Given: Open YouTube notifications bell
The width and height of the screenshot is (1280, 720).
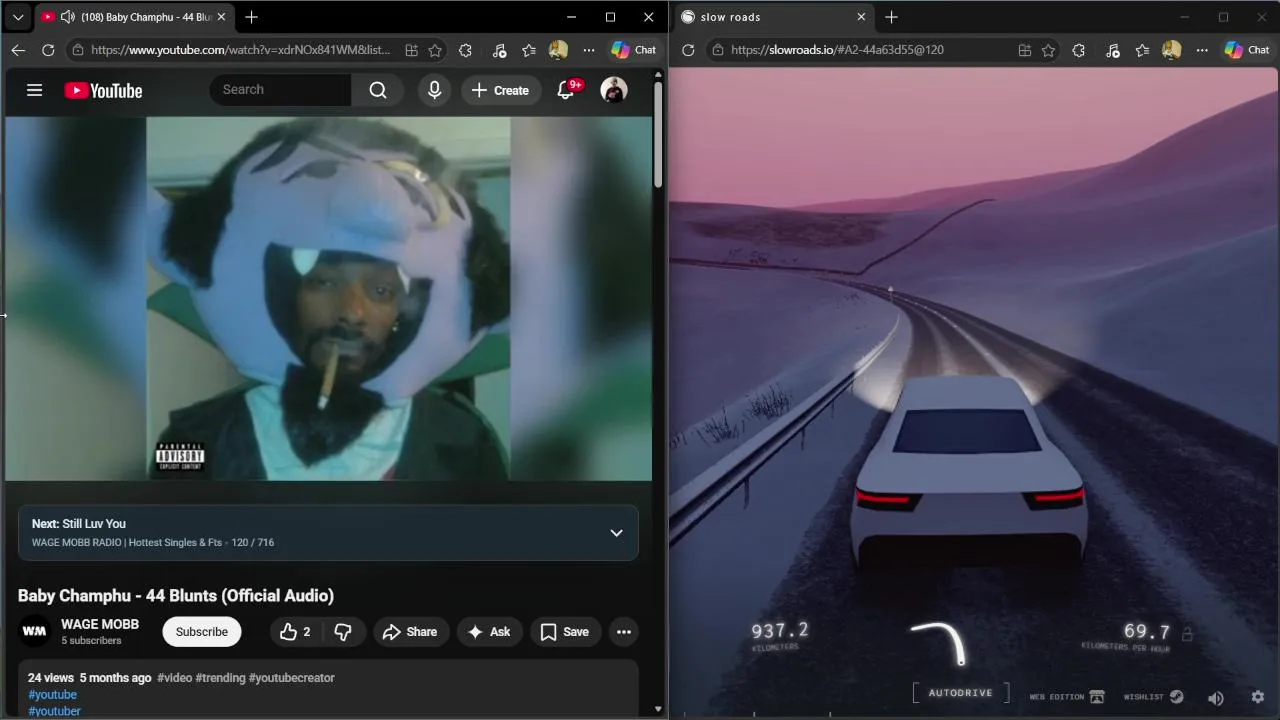Looking at the screenshot, I should click(x=566, y=90).
